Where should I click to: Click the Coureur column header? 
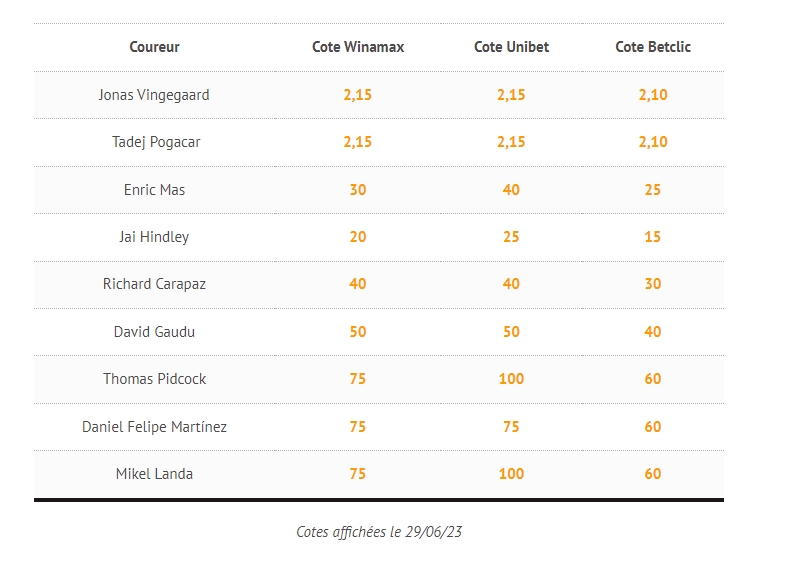[x=154, y=47]
